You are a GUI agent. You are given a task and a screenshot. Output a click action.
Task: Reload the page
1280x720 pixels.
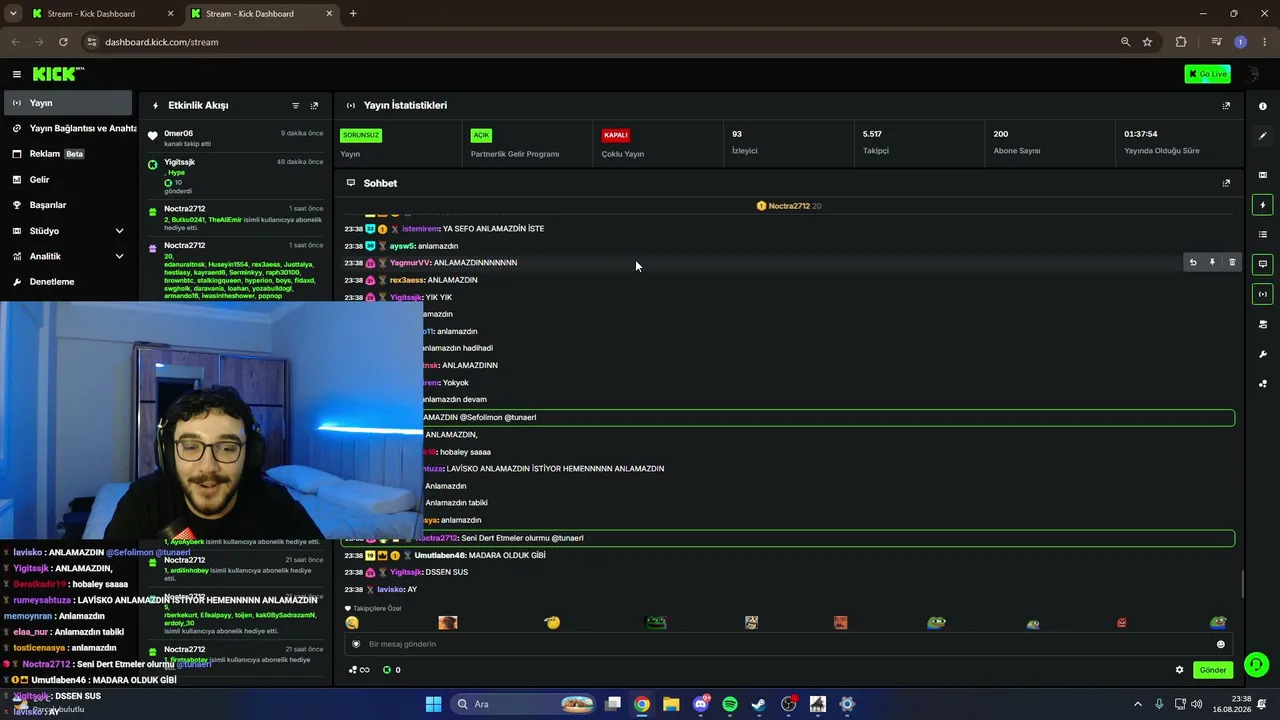coord(63,42)
